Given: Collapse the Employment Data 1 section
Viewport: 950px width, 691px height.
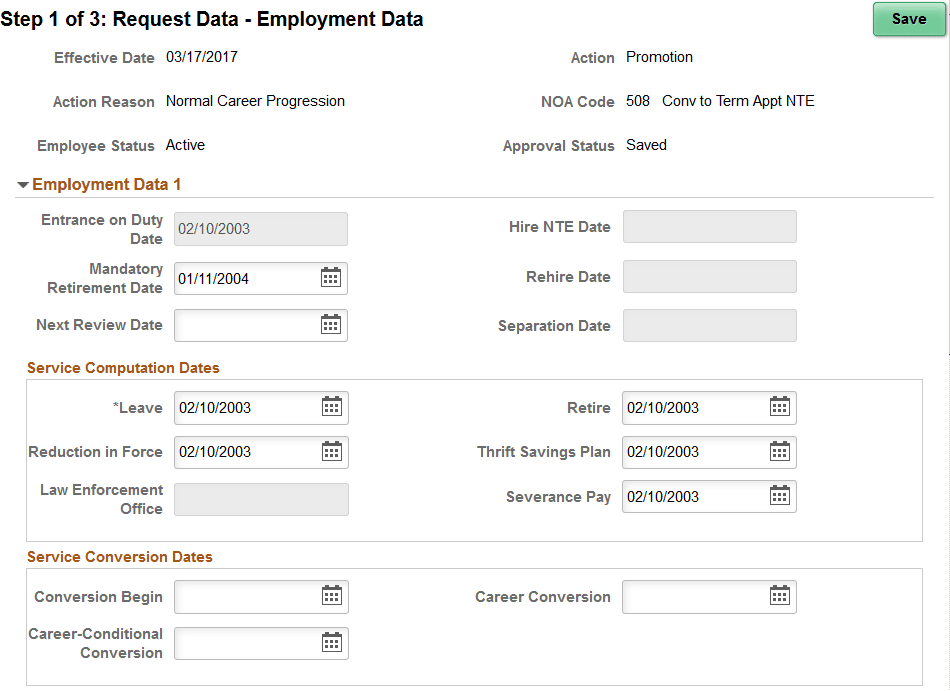Looking at the screenshot, I should point(22,184).
